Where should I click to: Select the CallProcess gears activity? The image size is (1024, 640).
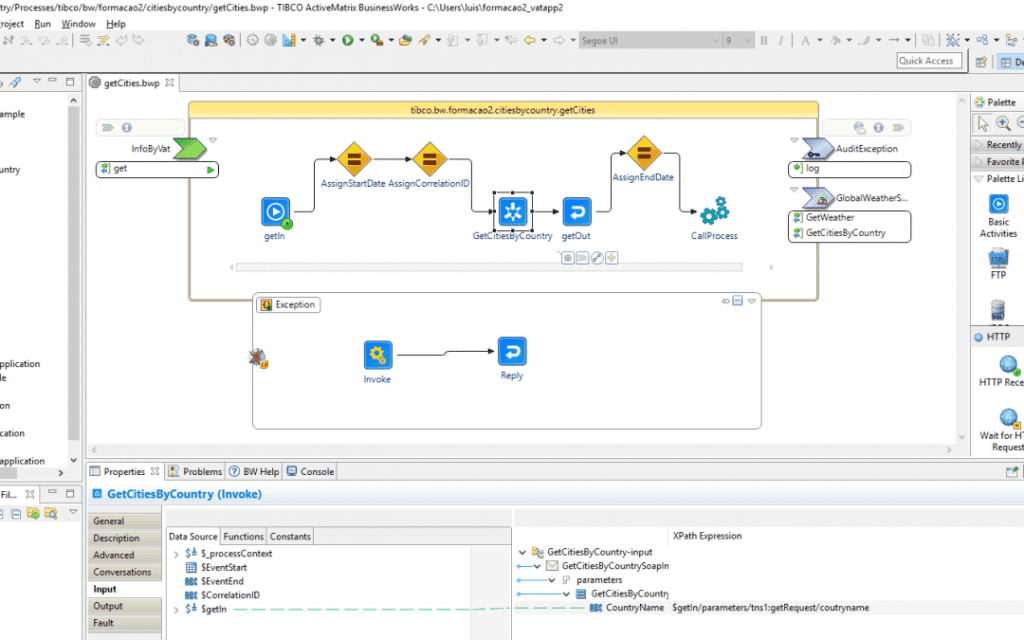point(714,211)
